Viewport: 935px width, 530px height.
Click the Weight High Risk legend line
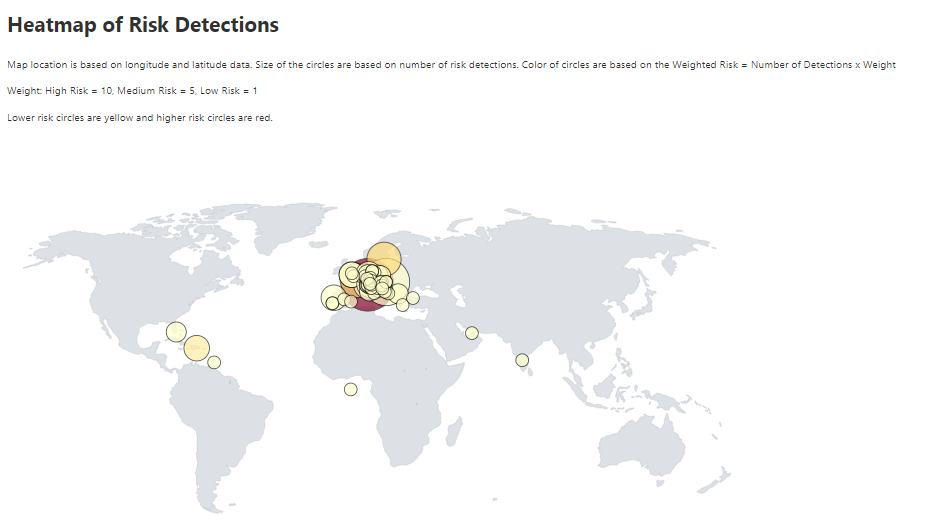point(132,91)
